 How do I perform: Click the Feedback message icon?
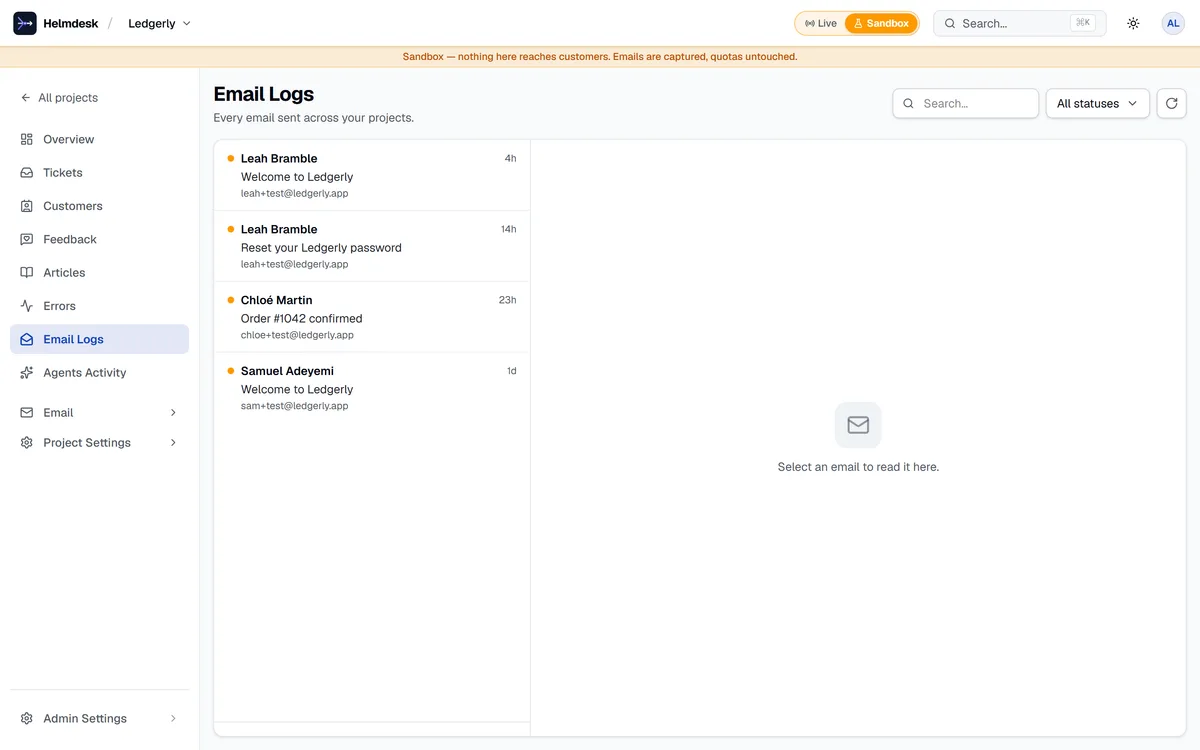27,239
